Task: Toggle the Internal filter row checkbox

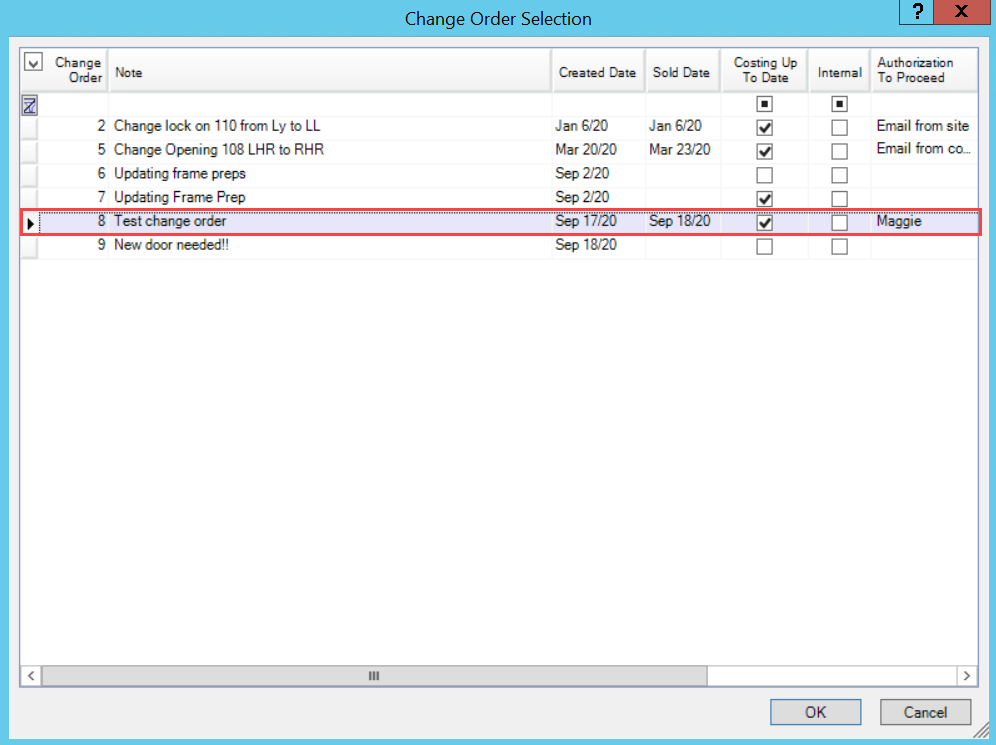Action: pos(839,104)
